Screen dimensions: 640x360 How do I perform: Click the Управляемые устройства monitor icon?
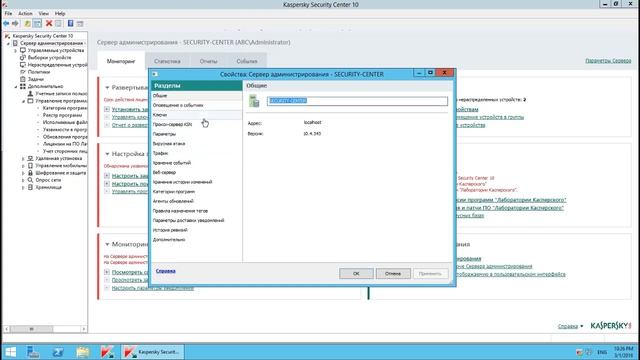[x=23, y=50]
